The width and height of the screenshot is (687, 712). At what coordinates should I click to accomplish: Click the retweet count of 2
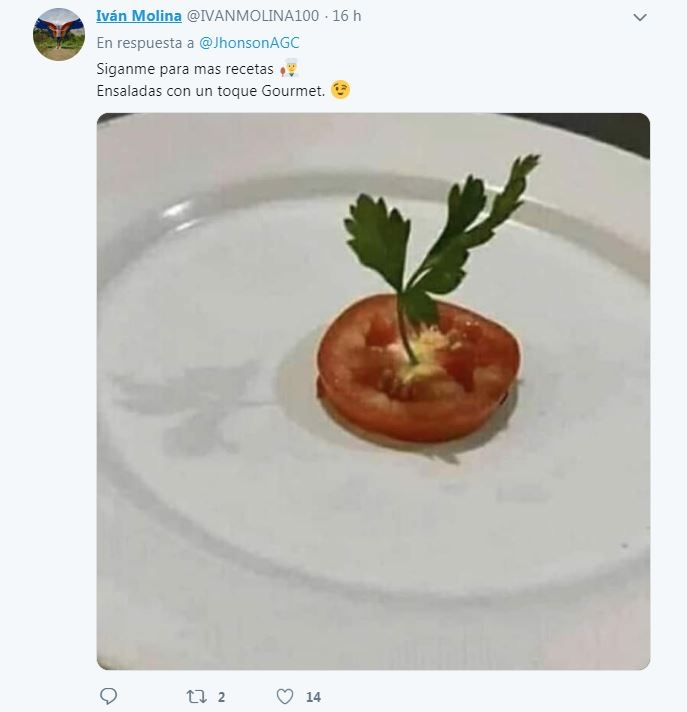(x=221, y=696)
